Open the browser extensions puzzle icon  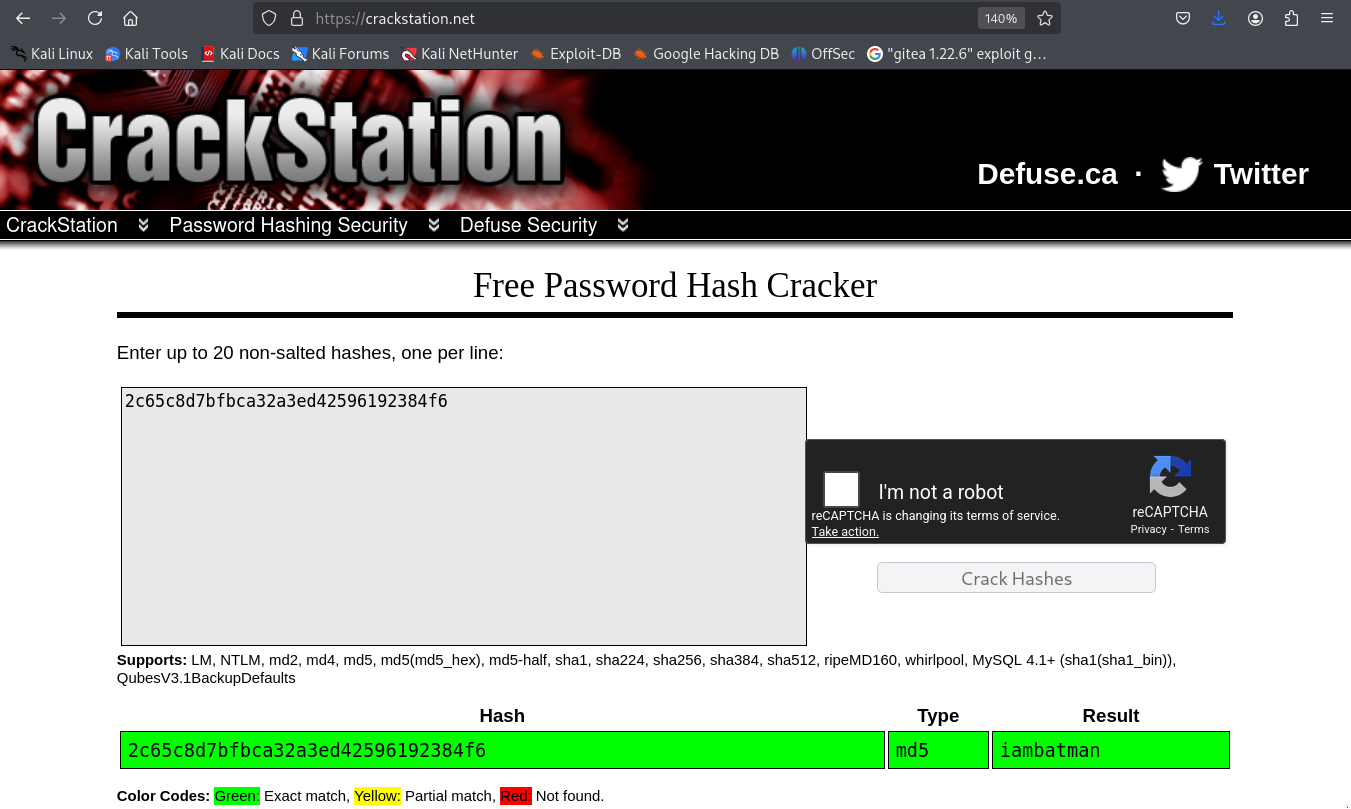pyautogui.click(x=1291, y=18)
